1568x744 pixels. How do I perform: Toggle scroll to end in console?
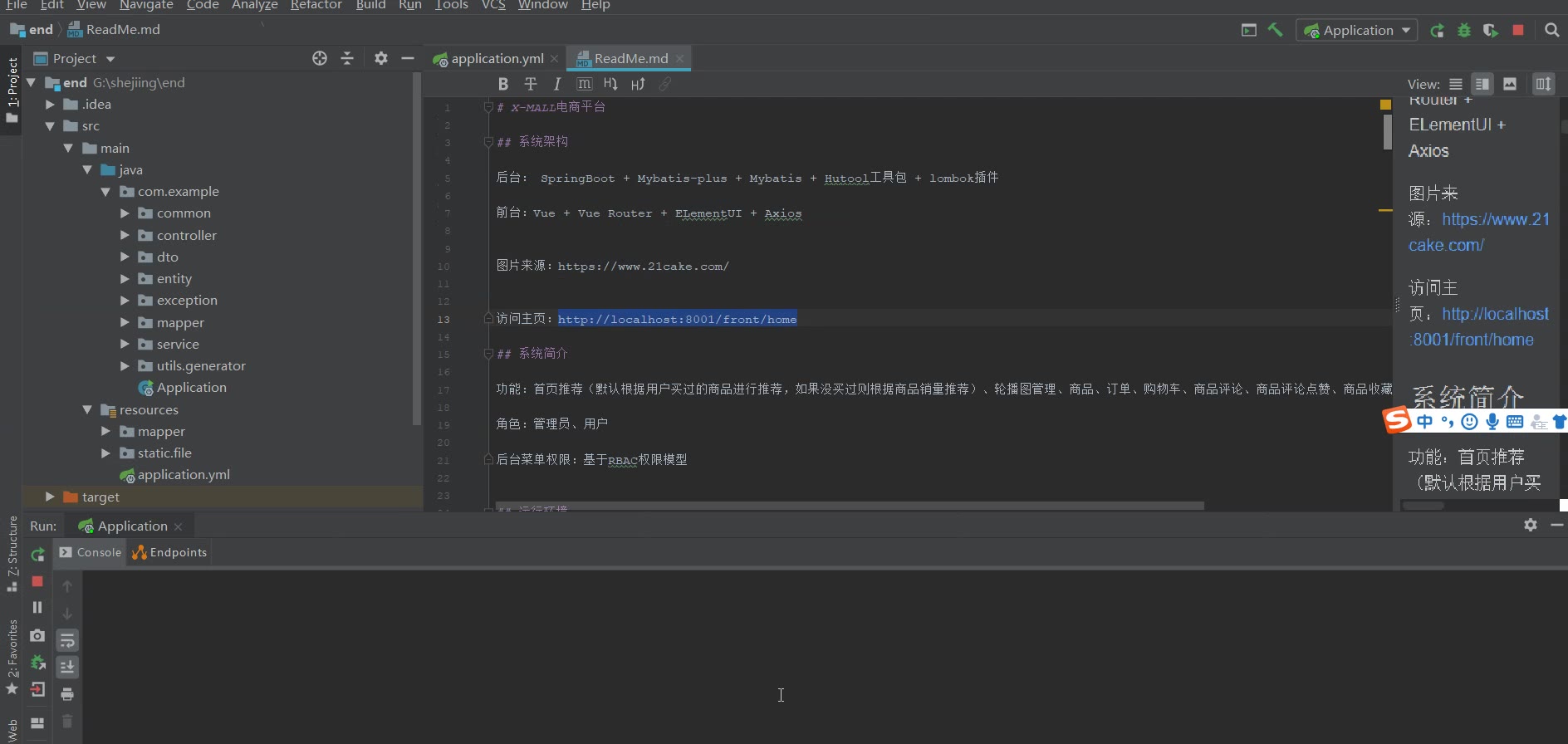(67, 667)
